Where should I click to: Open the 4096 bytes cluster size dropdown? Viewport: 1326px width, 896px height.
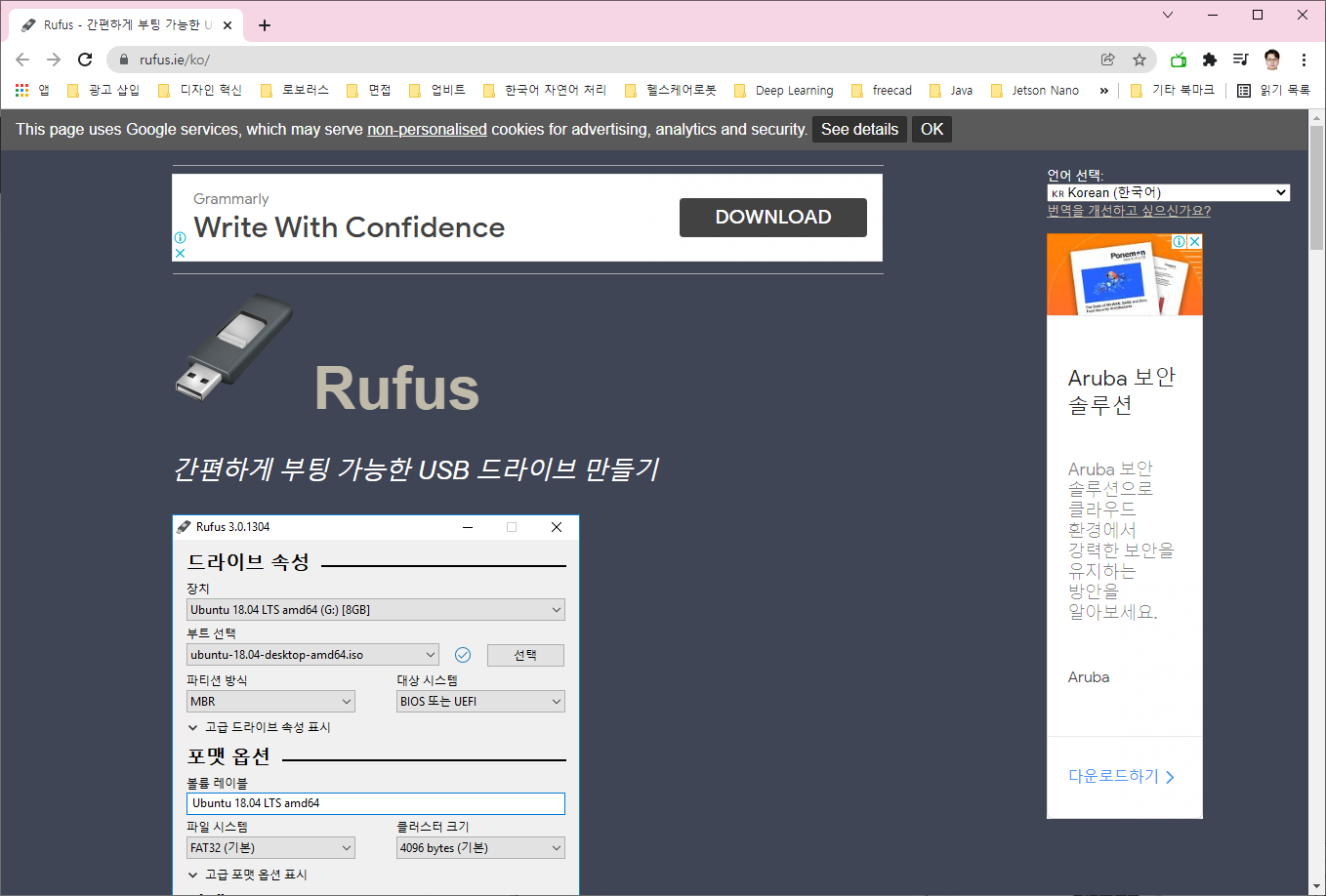pyautogui.click(x=480, y=847)
